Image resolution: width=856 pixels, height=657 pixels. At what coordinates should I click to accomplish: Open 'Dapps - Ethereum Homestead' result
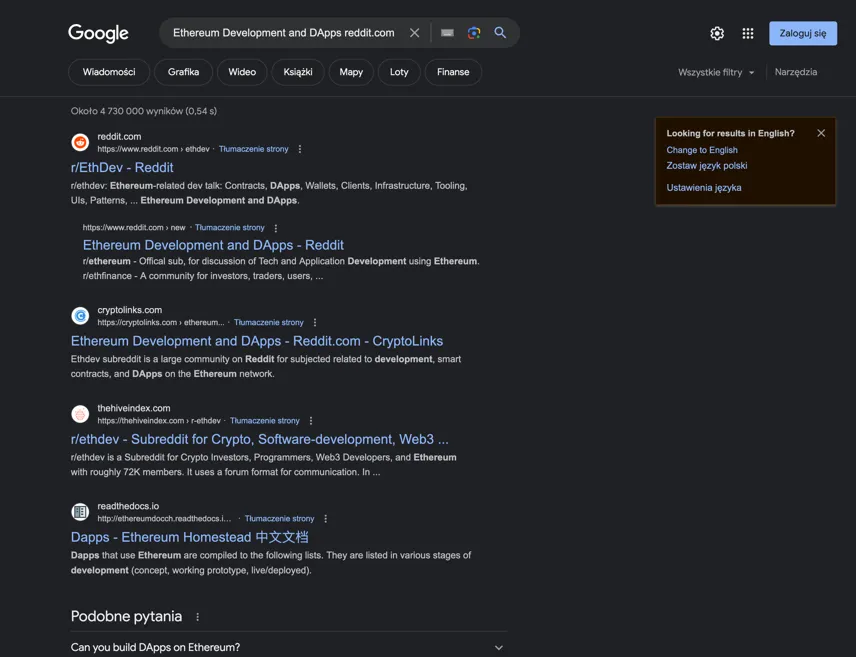pos(189,537)
